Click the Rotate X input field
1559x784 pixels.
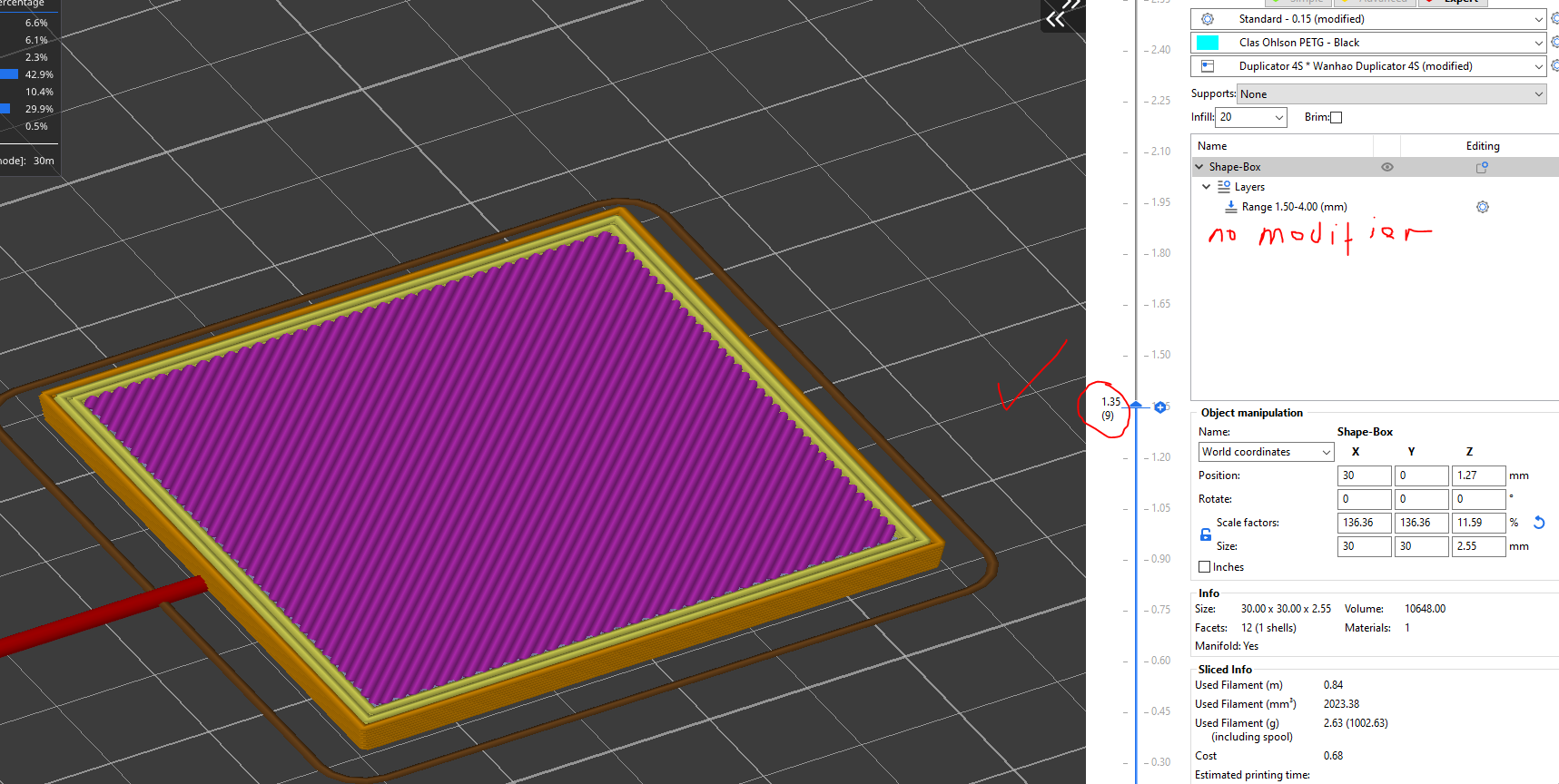coord(1365,499)
